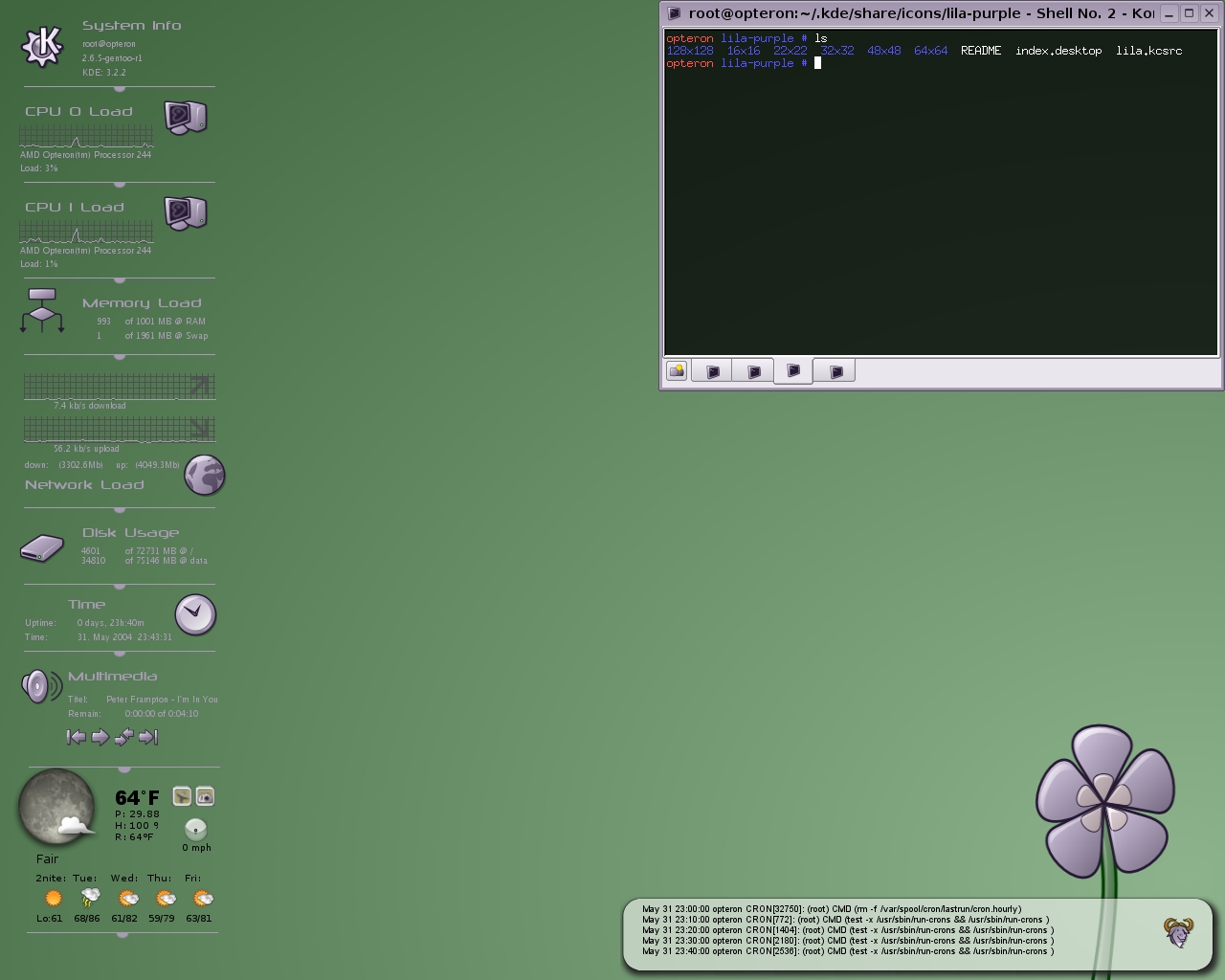
Task: Click the 'KDE: 3.2.2' version text
Action: (104, 73)
